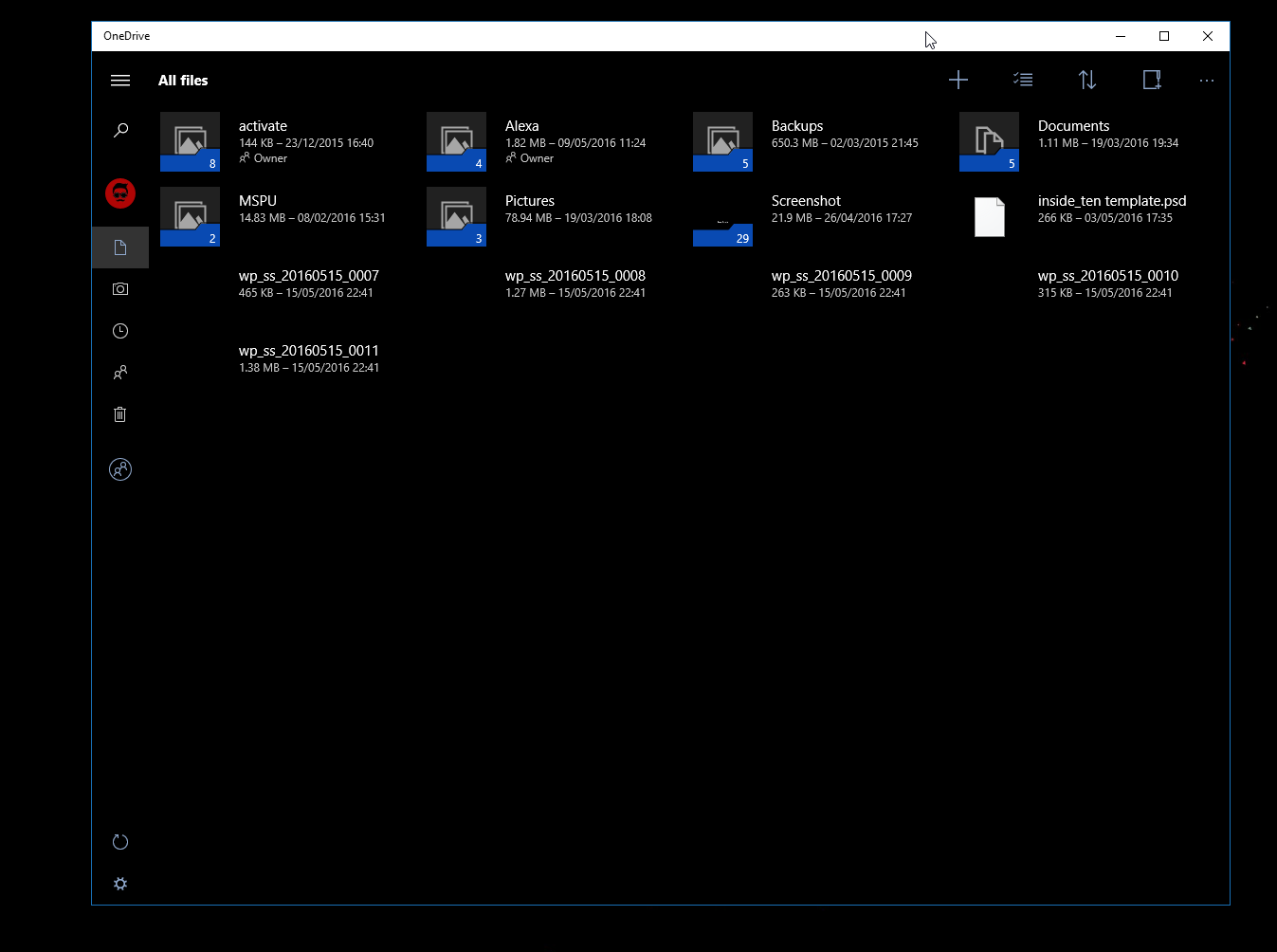Screen dimensions: 1277x952
Task: Open file wp_ss_20160515_0010
Action: (x=1108, y=276)
